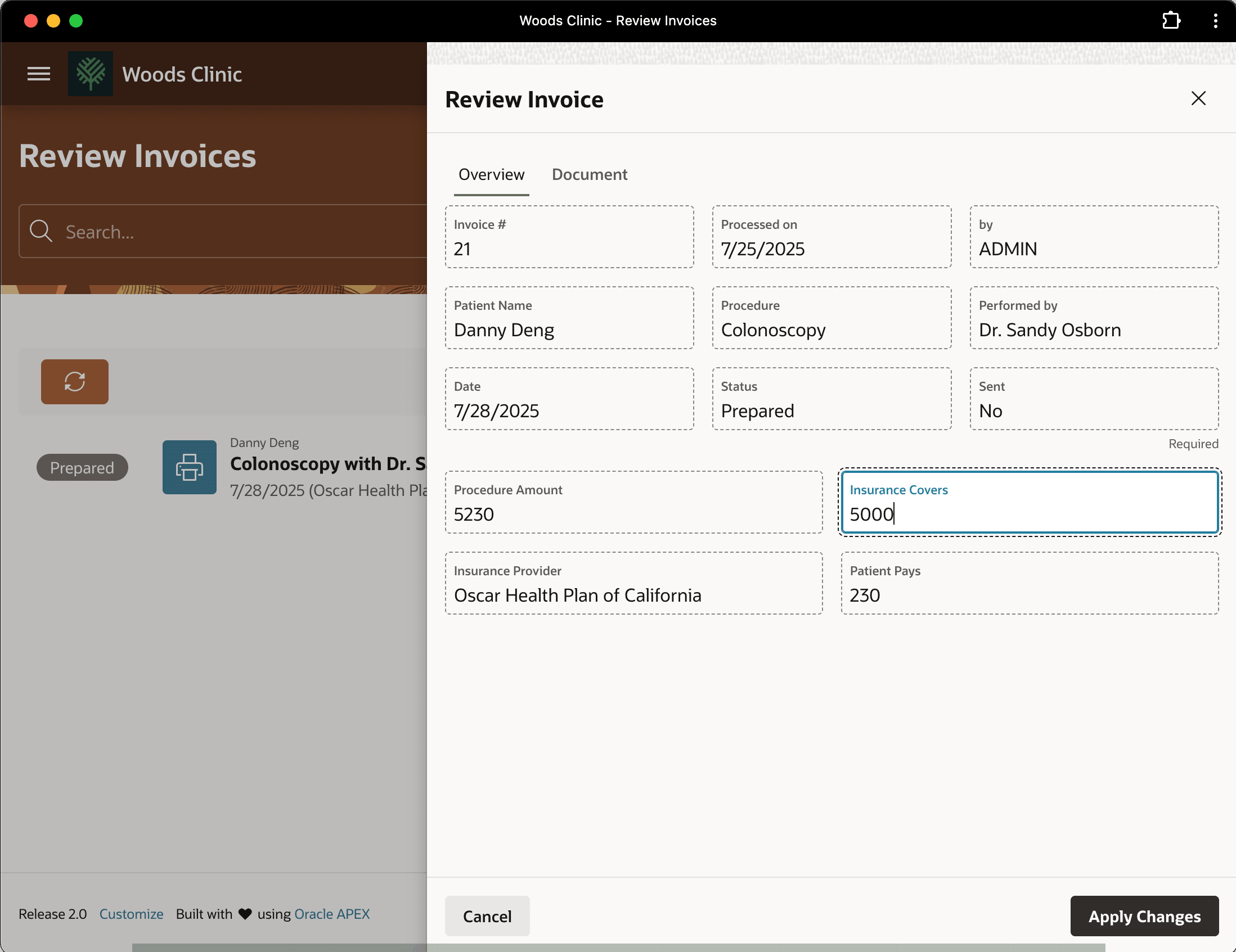This screenshot has height=952, width=1236.
Task: Click the 7/28/2025 Oscar Health line in list
Action: 328,490
